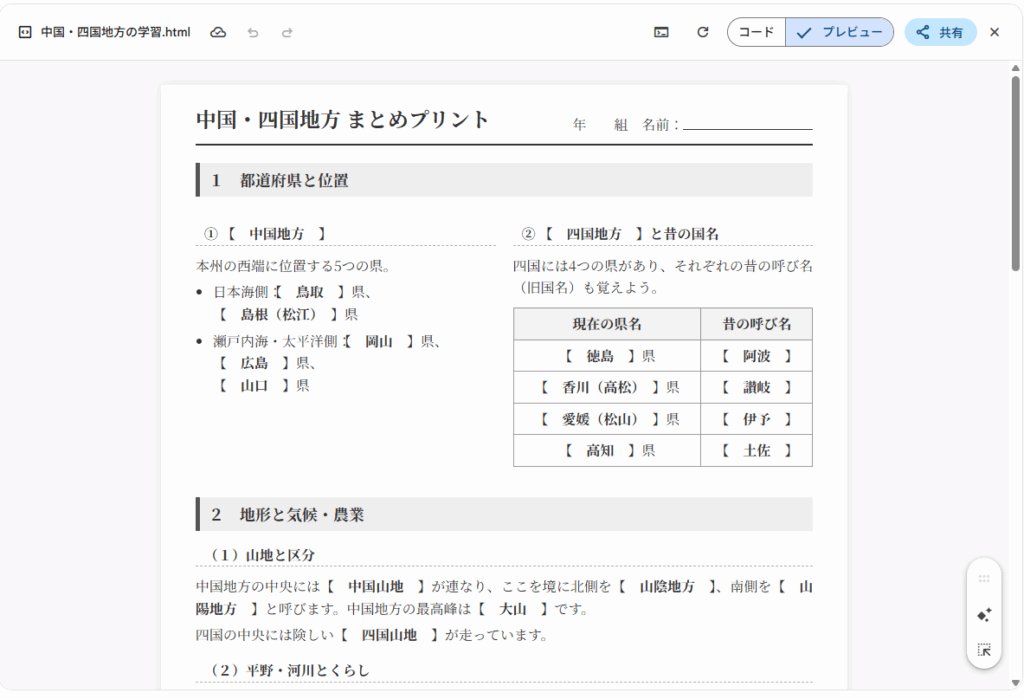This screenshot has height=699, width=1024.
Task: Click the 阿波 table cell
Action: coord(756,356)
